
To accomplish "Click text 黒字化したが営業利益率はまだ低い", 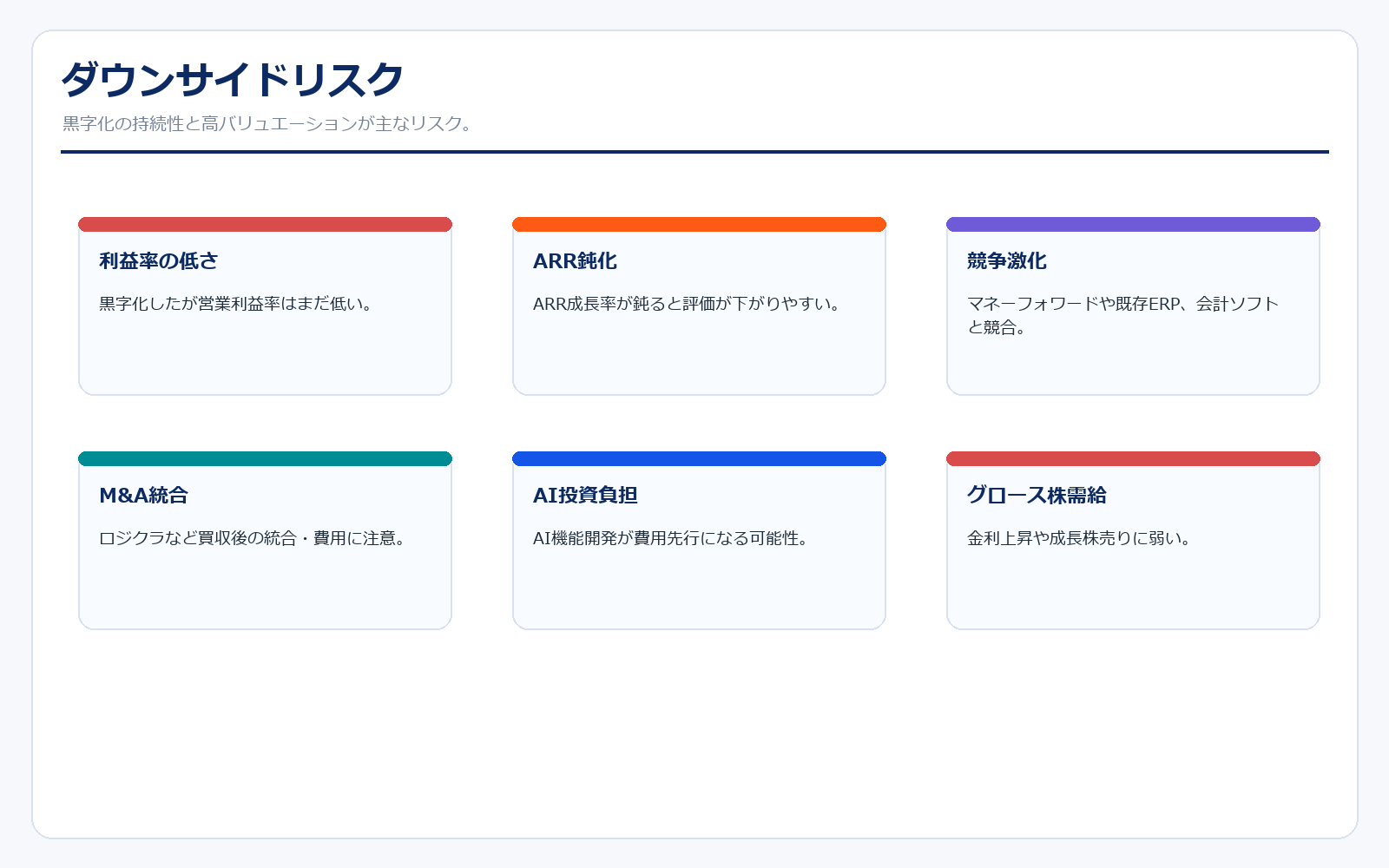I will pyautogui.click(x=236, y=304).
